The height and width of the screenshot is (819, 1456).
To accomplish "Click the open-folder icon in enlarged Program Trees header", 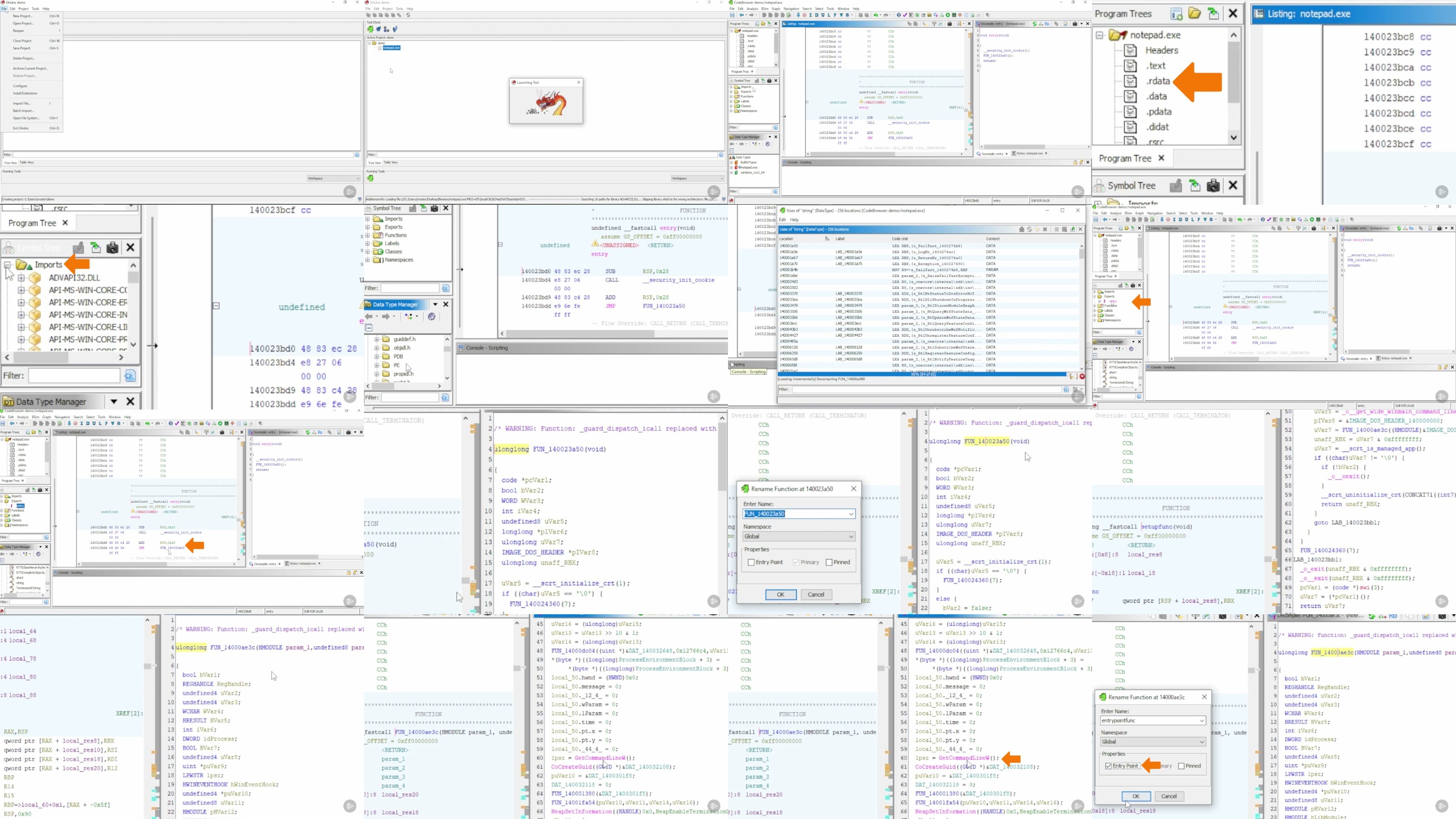I will 1194,14.
